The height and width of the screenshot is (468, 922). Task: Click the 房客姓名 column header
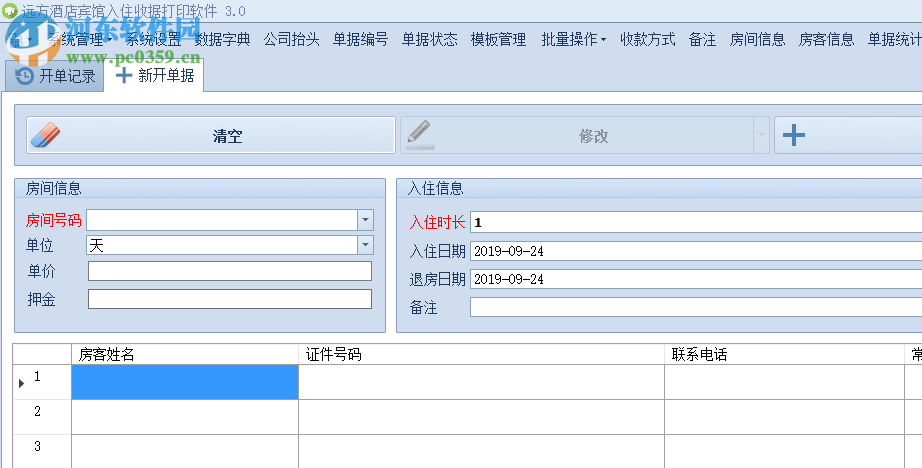pyautogui.click(x=185, y=355)
